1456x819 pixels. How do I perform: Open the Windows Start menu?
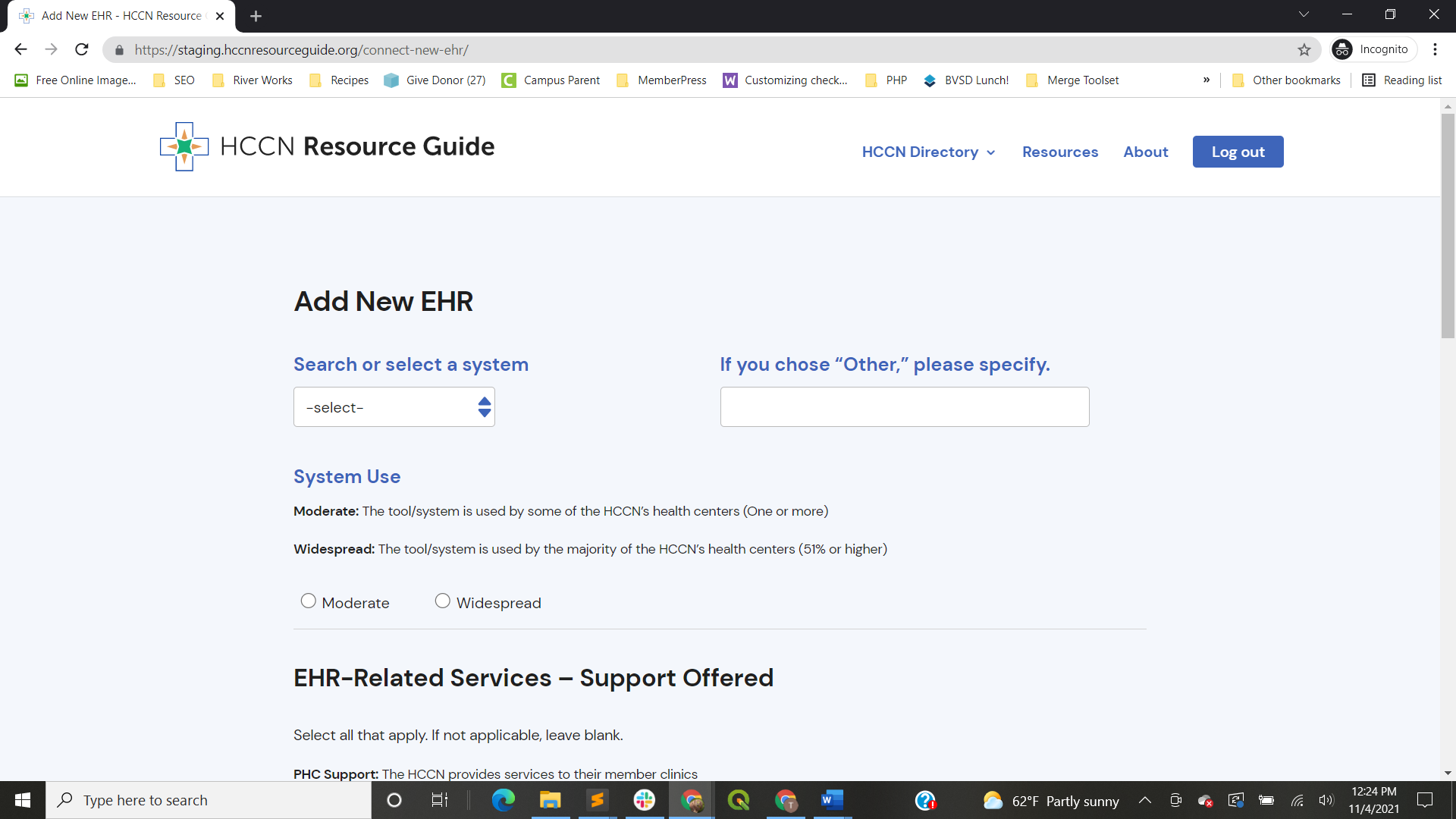click(x=23, y=800)
